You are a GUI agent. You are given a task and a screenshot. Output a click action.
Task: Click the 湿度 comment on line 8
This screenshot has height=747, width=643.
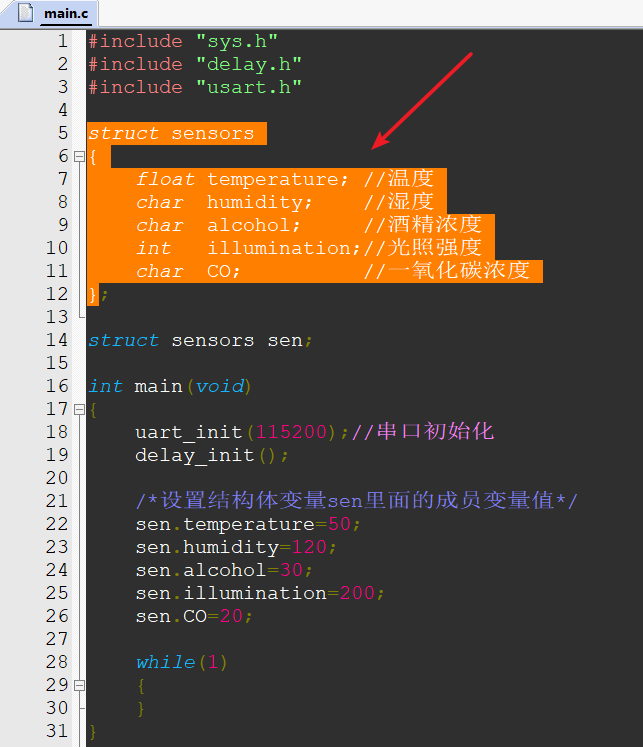[x=399, y=202]
